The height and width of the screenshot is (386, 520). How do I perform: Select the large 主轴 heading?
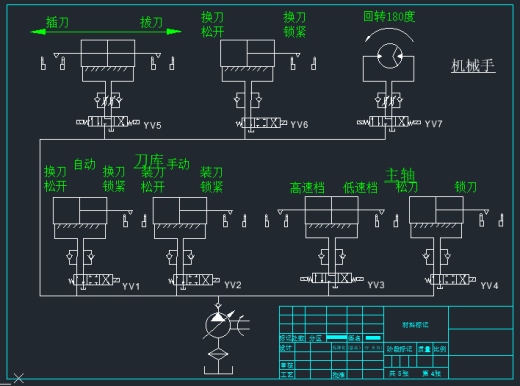coord(400,175)
